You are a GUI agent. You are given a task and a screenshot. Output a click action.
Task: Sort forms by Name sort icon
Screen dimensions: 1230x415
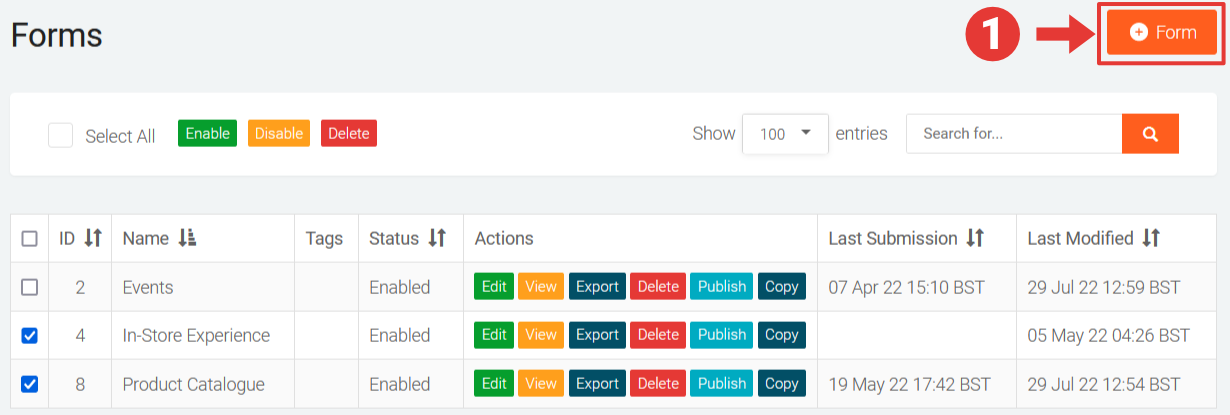point(187,238)
